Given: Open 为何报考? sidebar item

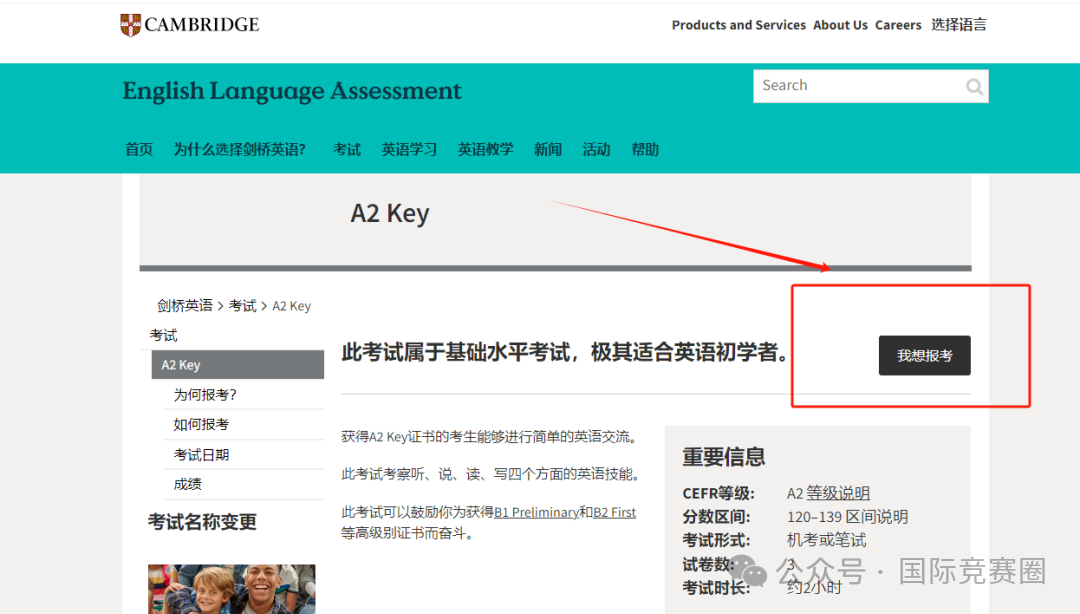Looking at the screenshot, I should [x=205, y=395].
